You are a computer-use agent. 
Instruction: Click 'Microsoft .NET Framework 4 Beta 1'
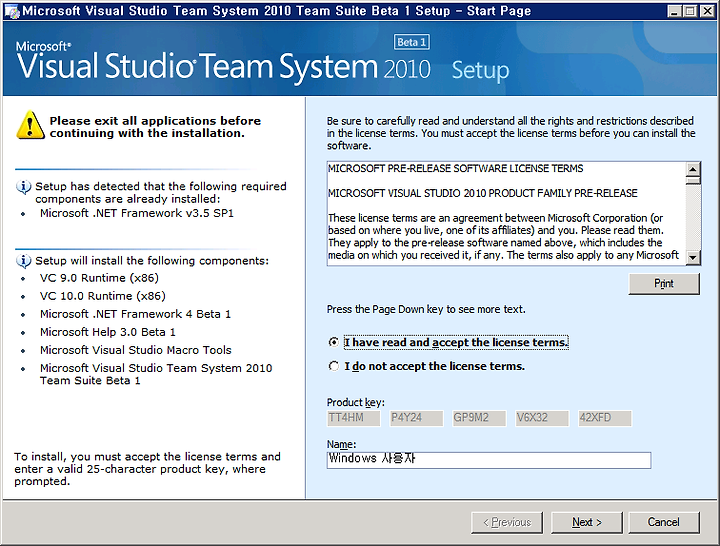tap(135, 314)
